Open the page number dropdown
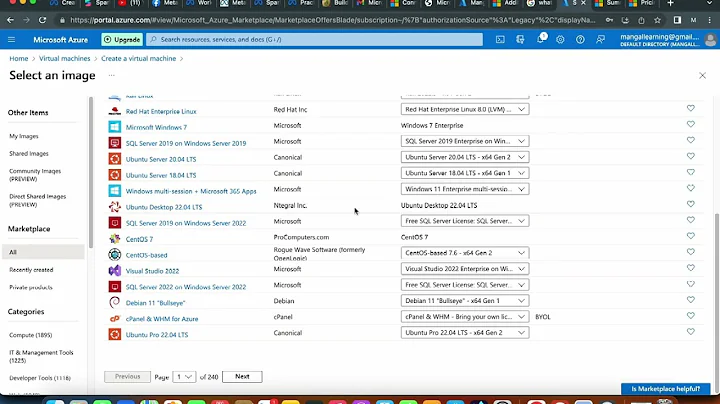 tap(184, 376)
